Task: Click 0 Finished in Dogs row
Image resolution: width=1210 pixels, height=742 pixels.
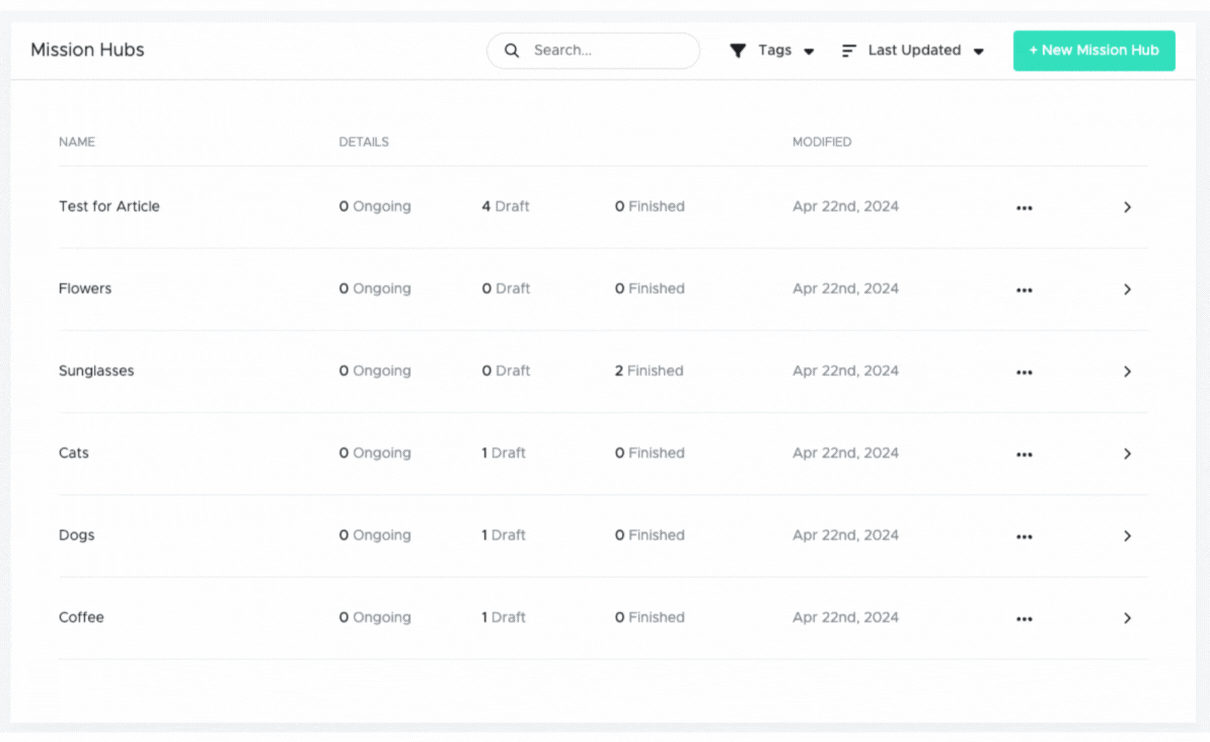Action: (650, 535)
